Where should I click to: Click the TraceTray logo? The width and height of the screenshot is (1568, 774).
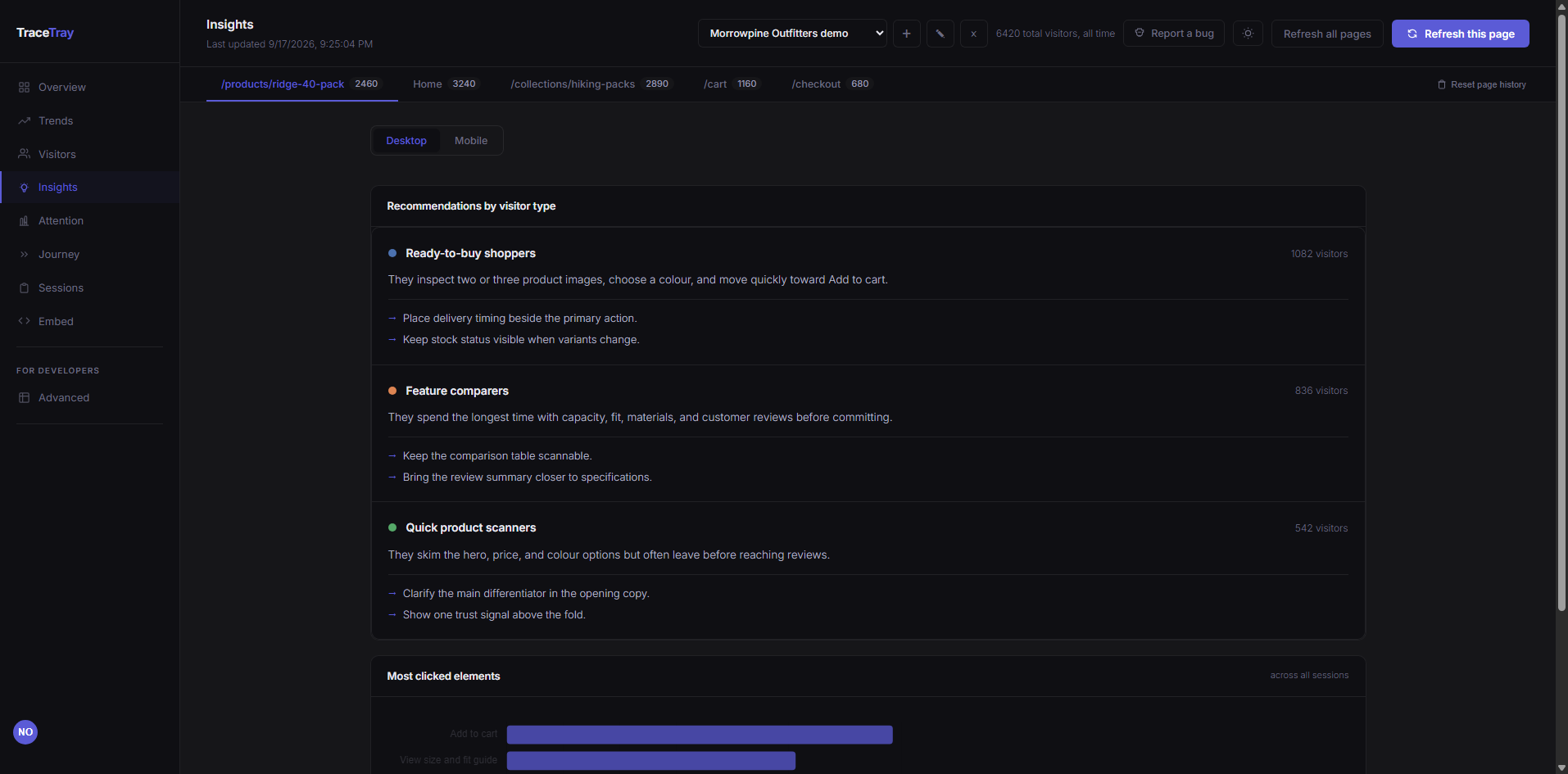click(x=45, y=33)
